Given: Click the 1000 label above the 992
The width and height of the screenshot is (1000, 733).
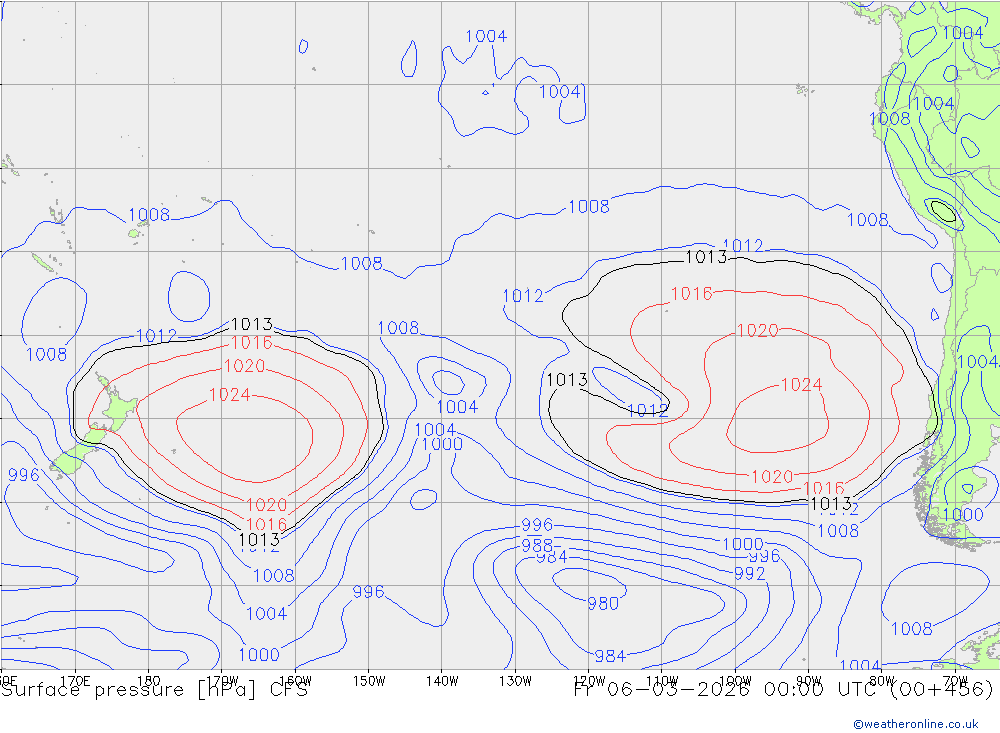Looking at the screenshot, I should coord(743,544).
